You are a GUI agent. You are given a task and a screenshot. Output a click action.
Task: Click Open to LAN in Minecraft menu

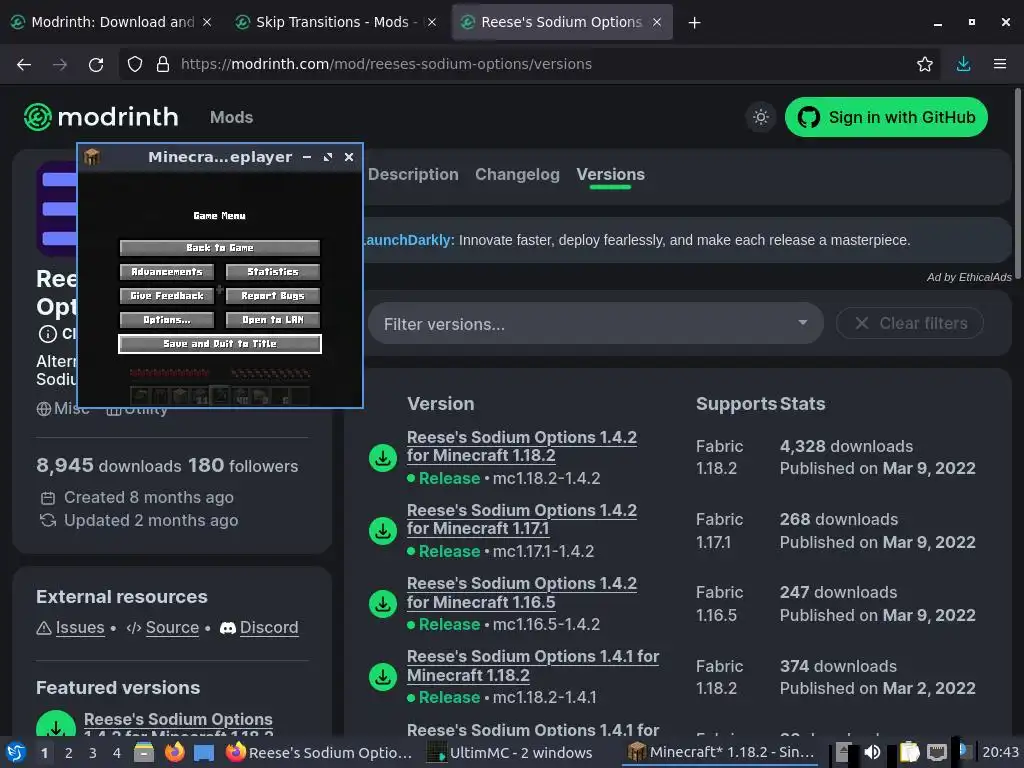pos(273,320)
